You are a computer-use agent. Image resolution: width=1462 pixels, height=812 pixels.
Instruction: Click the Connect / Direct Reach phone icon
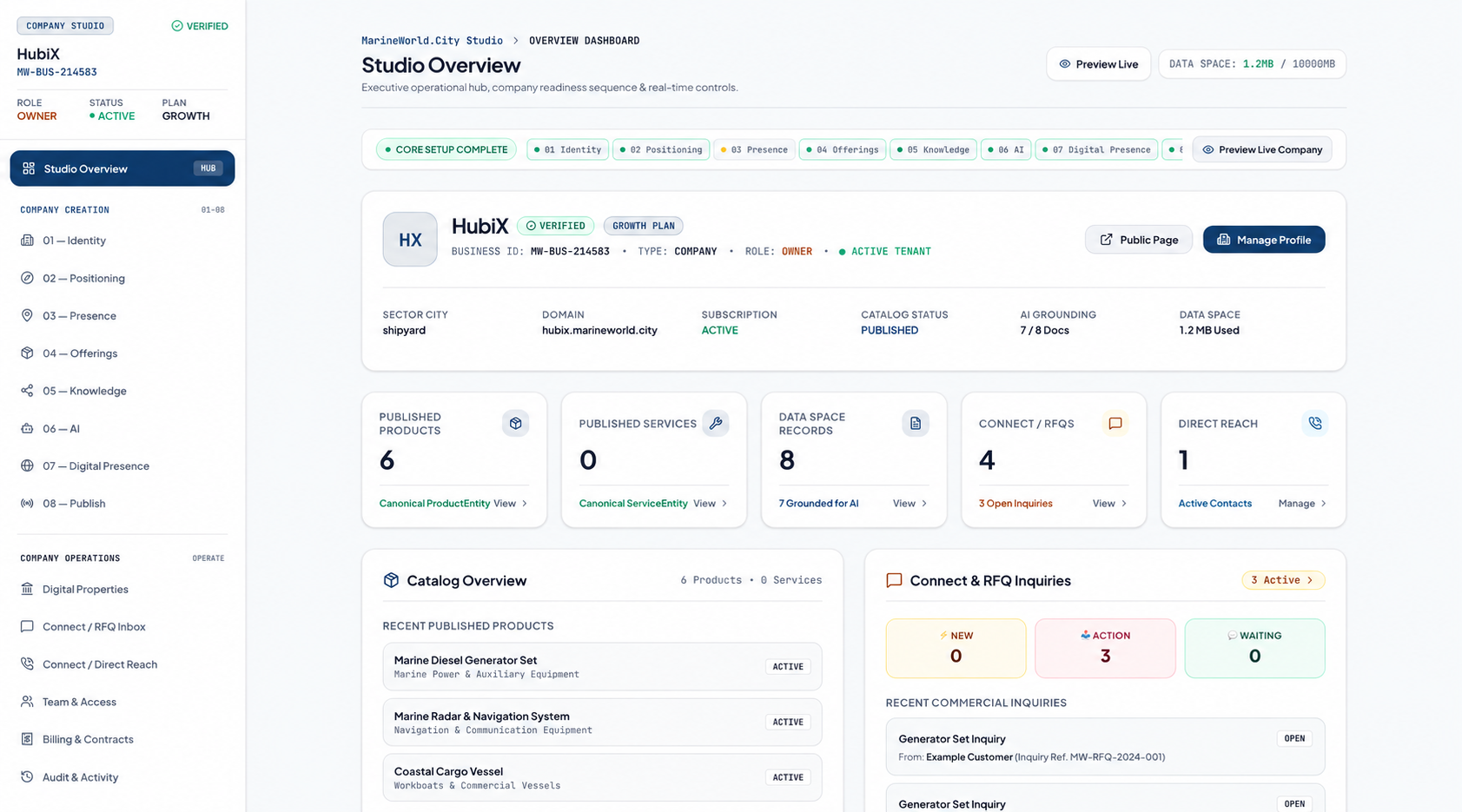coord(27,664)
